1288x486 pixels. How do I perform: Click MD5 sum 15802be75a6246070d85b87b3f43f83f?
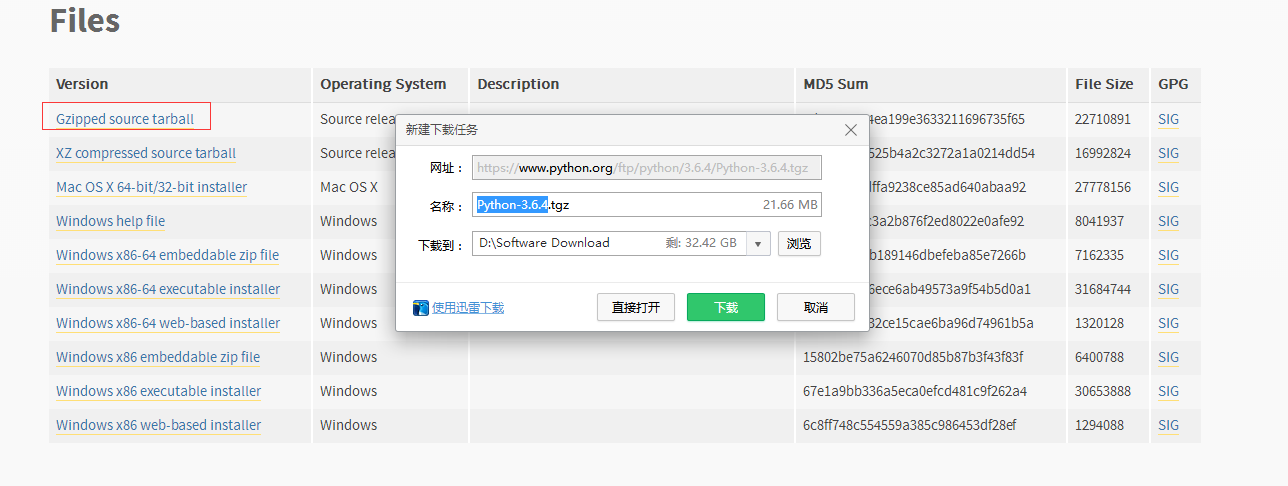point(913,357)
